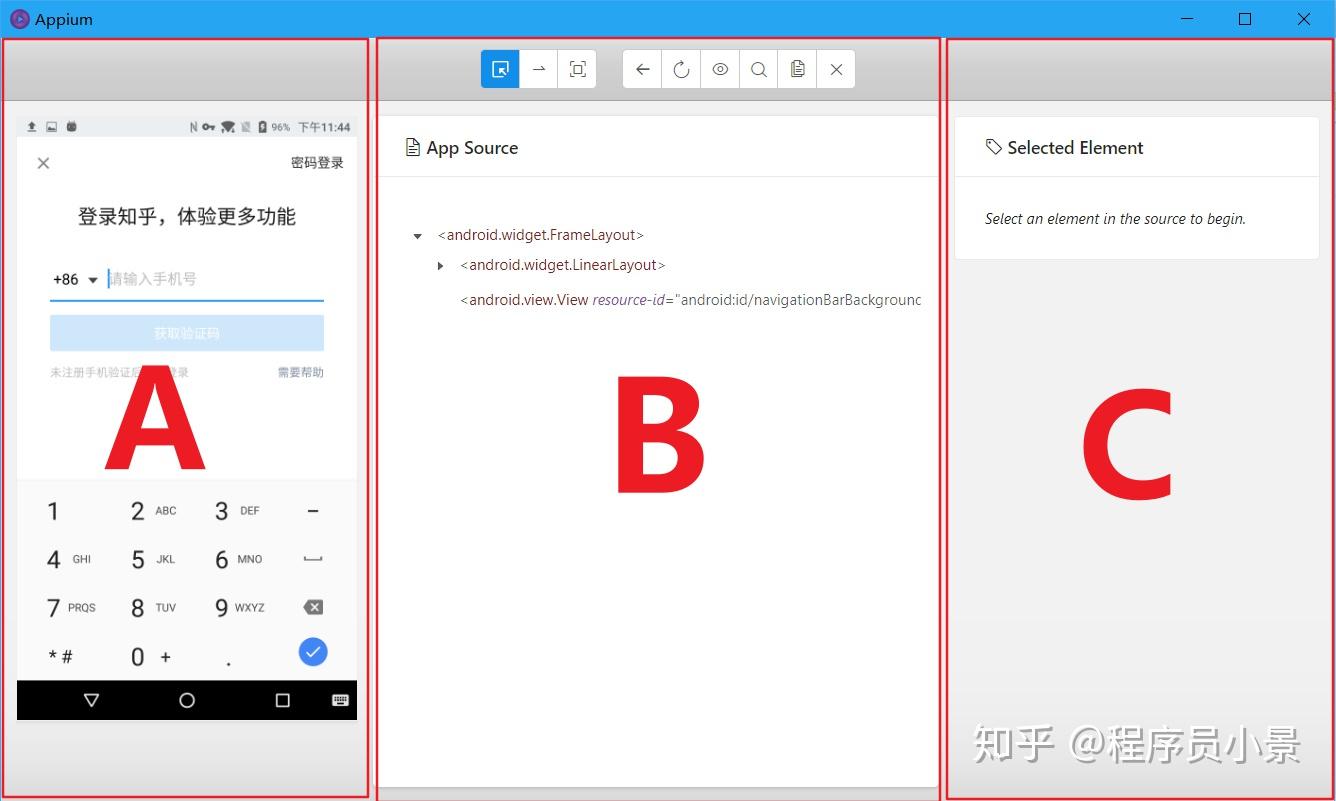The height and width of the screenshot is (801, 1336).
Task: Expand the android.widget.LinearLayout node
Action: click(x=440, y=266)
